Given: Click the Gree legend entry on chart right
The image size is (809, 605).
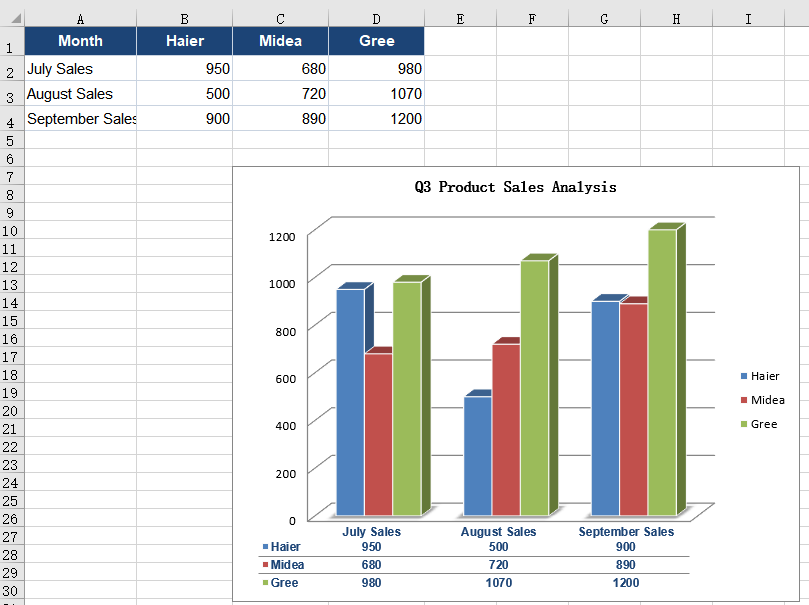Looking at the screenshot, I should [758, 424].
